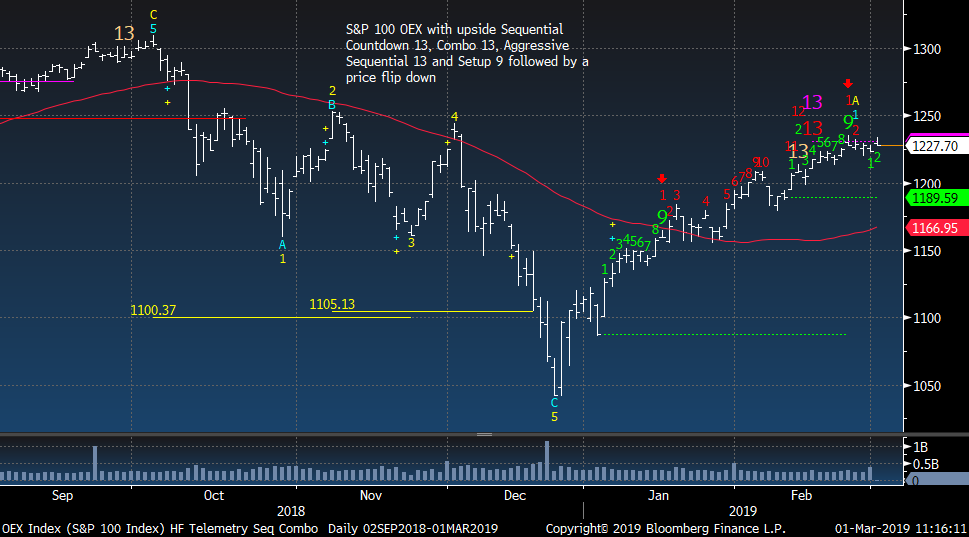Image resolution: width=969 pixels, height=537 pixels.
Task: Click the 1250 y-axis label
Action: (927, 116)
